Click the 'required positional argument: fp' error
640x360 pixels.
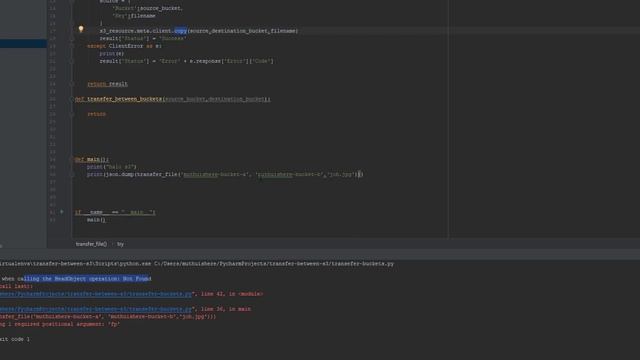(60, 324)
